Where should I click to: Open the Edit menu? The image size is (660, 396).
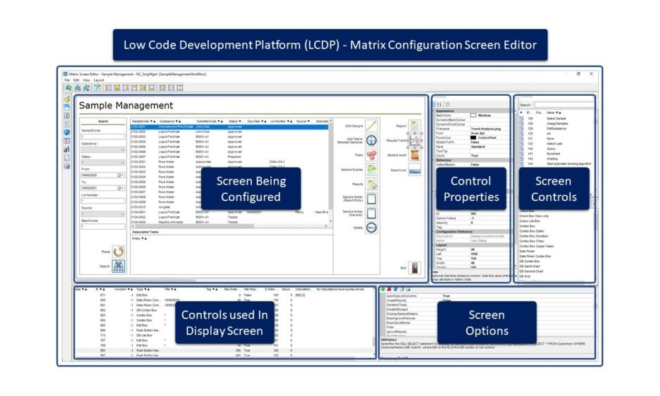coord(76,80)
